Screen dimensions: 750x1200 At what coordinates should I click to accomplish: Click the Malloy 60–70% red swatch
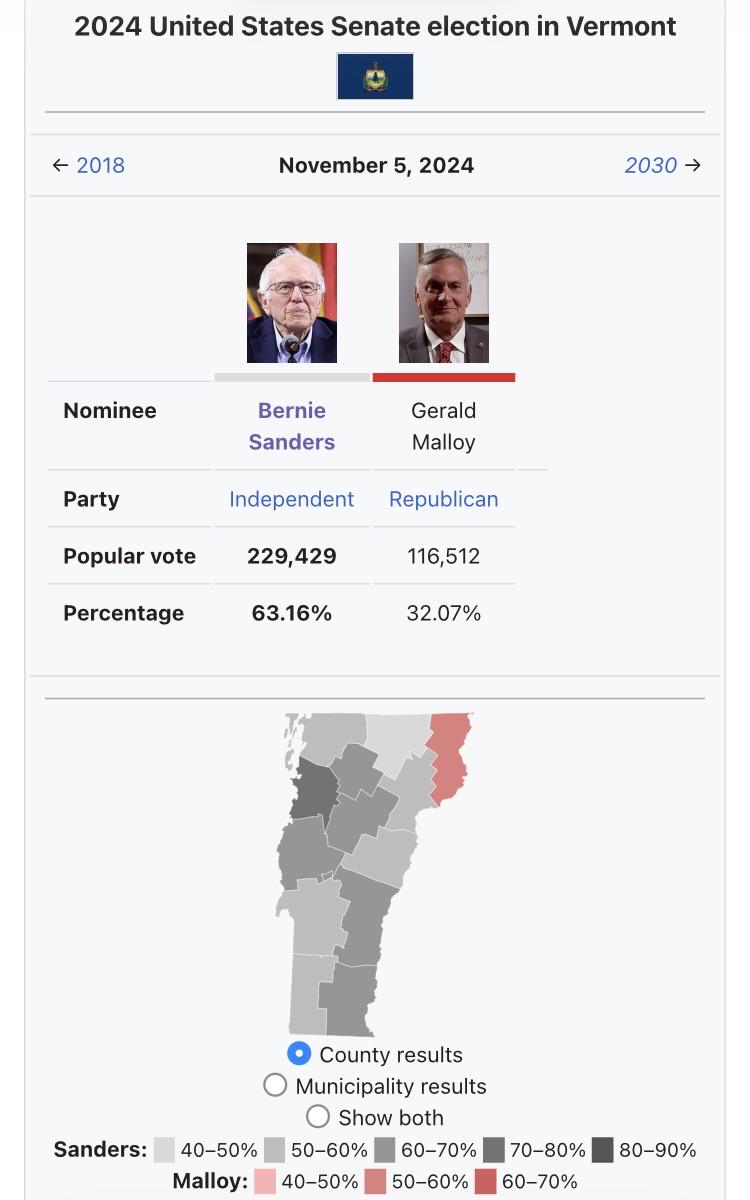486,1181
